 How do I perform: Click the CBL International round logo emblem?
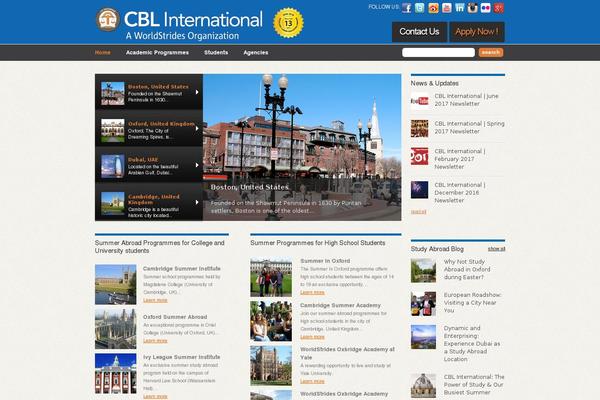click(x=108, y=20)
